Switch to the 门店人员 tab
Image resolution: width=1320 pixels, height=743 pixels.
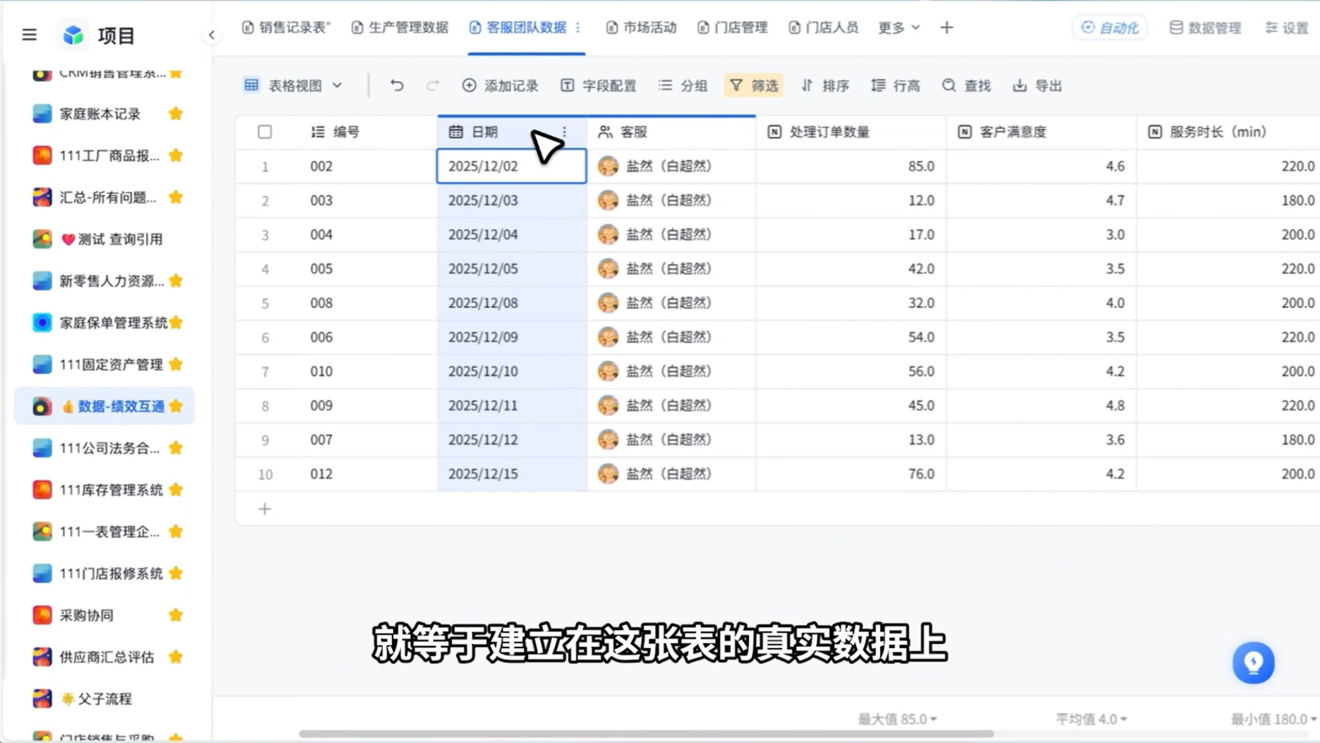pyautogui.click(x=823, y=28)
